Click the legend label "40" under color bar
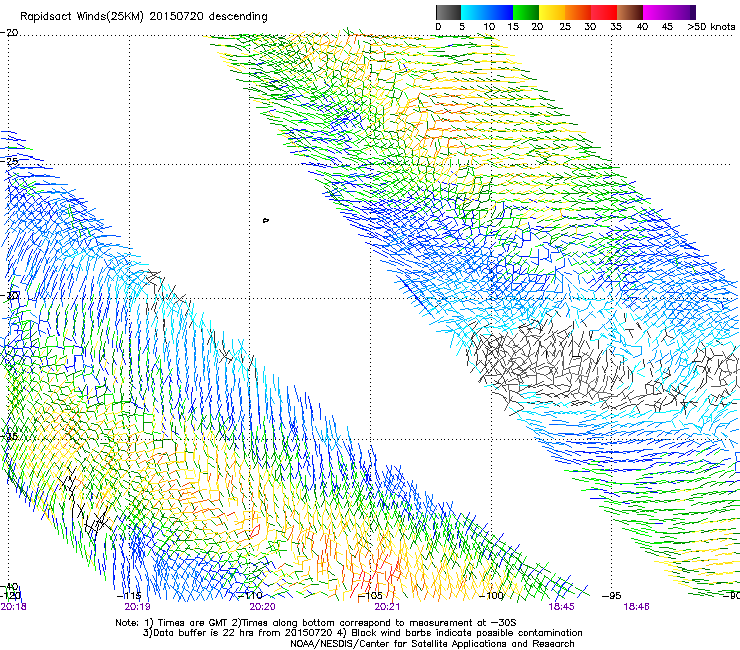740x650 pixels. 642,27
